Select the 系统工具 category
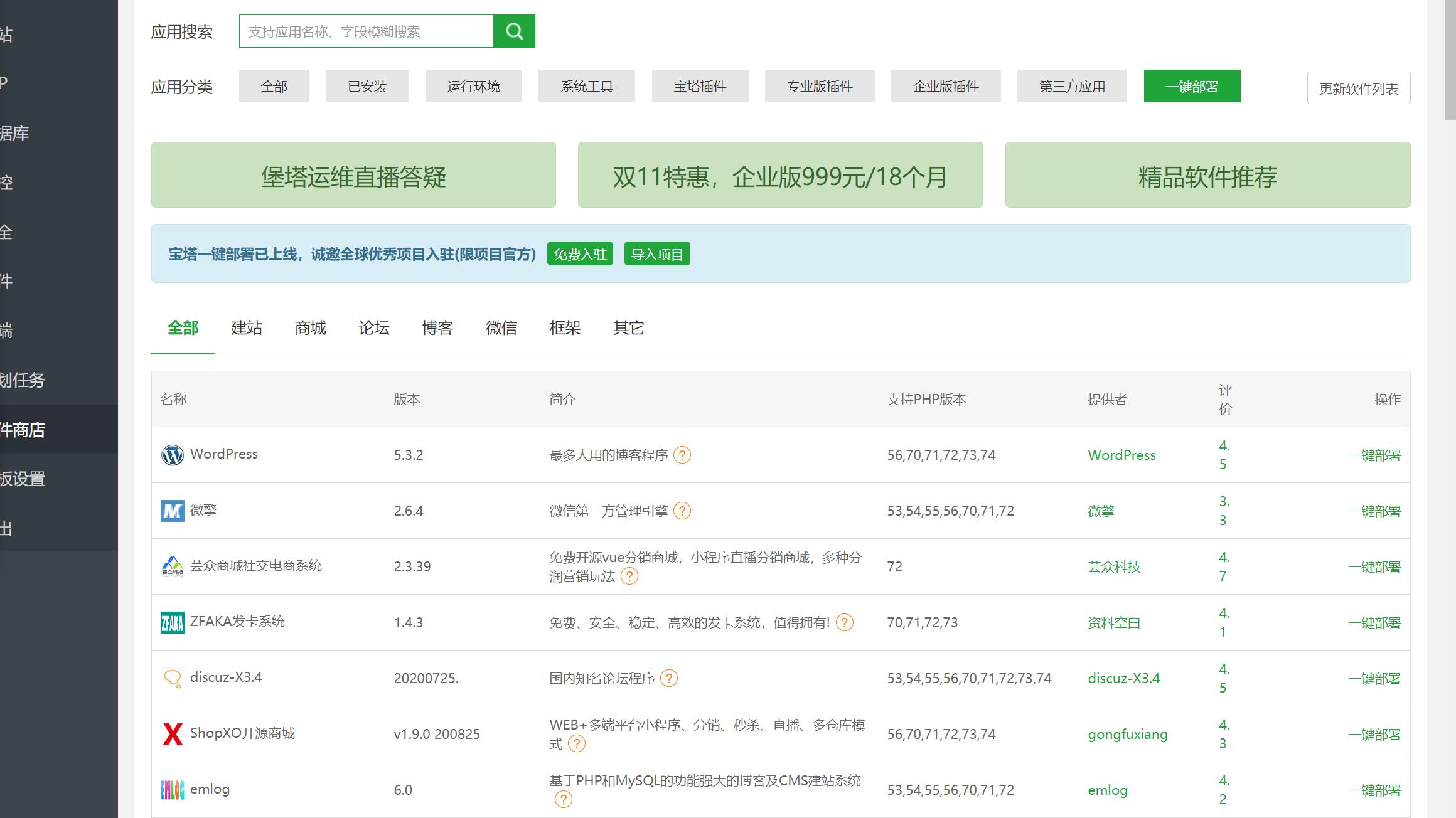Viewport: 1456px width, 818px height. click(x=587, y=86)
